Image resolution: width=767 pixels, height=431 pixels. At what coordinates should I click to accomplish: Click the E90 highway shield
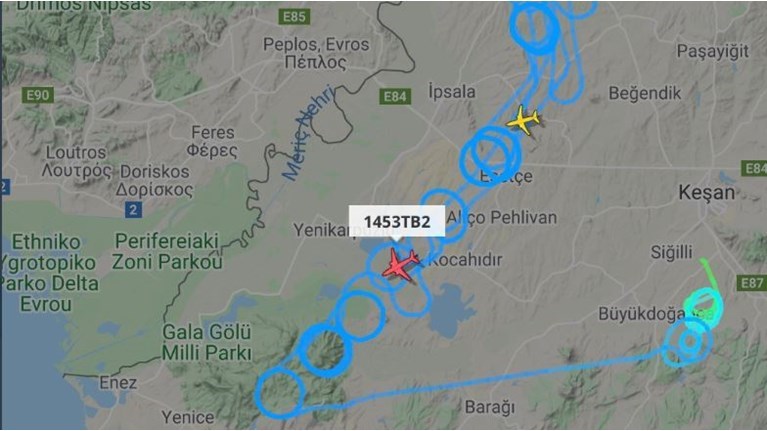point(38,95)
